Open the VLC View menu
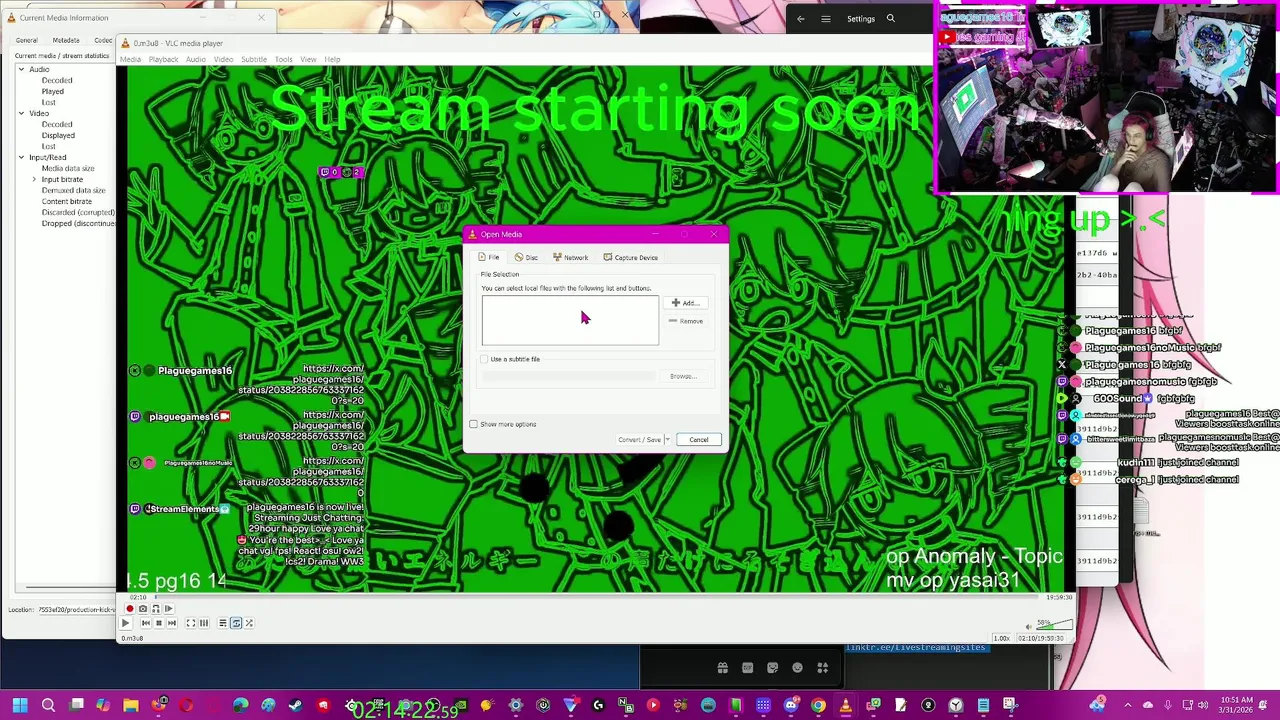1280x720 pixels. click(309, 59)
